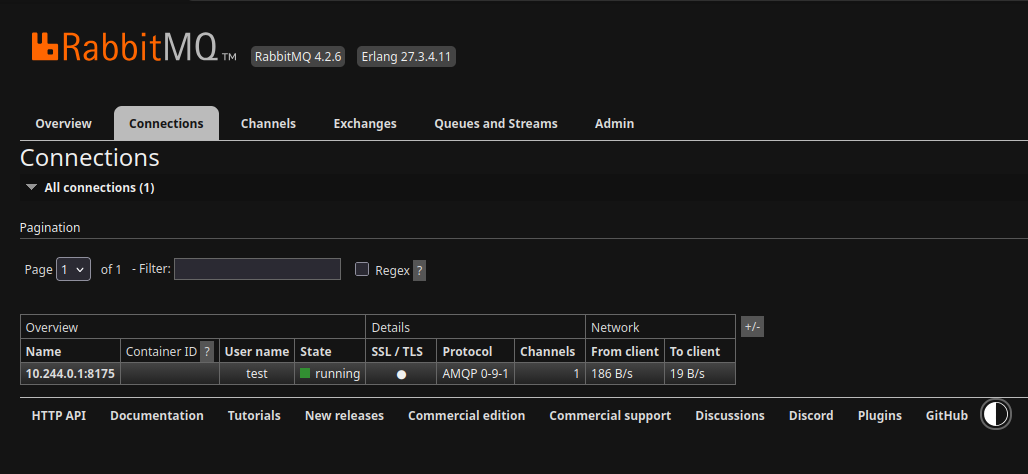Viewport: 1028px width, 474px height.
Task: Go to the Exchanges tab
Action: pos(365,123)
